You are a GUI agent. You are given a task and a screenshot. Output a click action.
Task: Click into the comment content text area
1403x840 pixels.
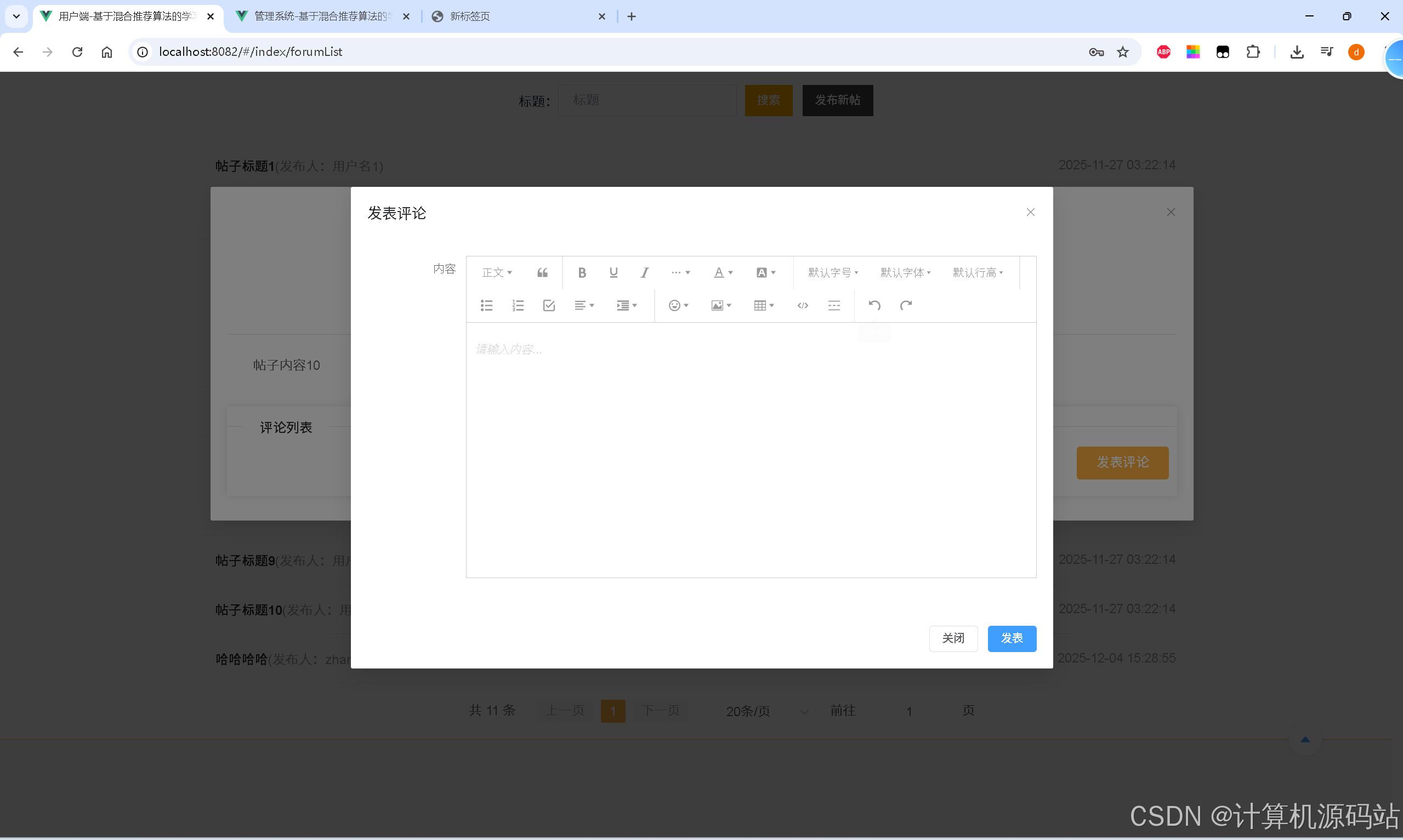(750, 447)
